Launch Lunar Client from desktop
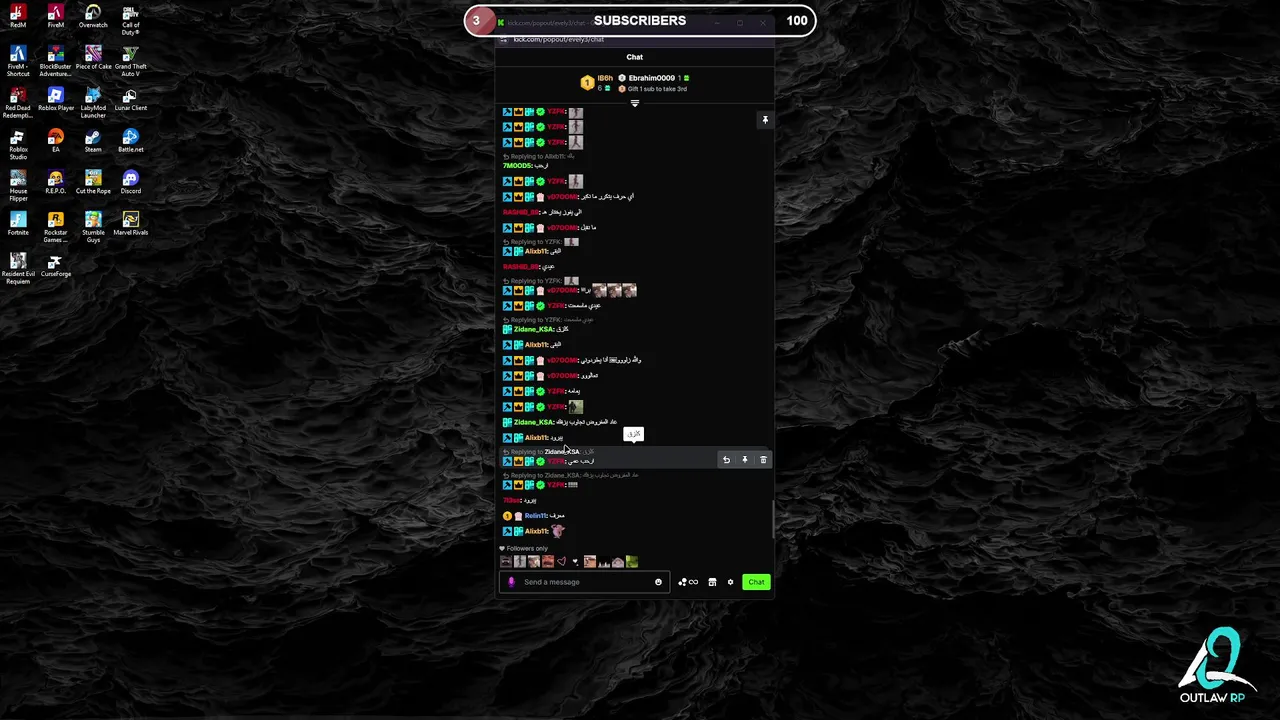The image size is (1280, 720). [x=130, y=100]
